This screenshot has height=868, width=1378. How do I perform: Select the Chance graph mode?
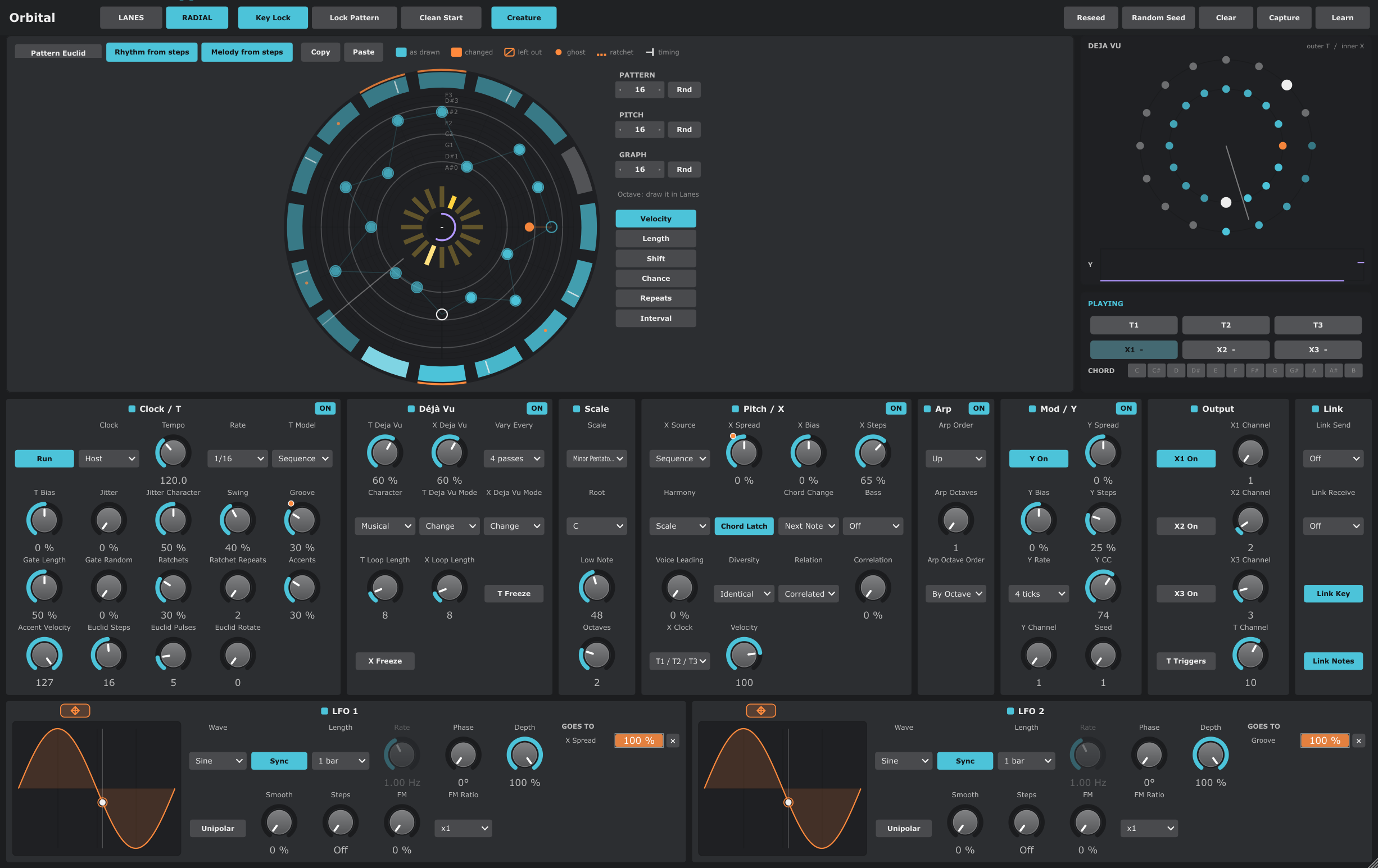point(656,278)
